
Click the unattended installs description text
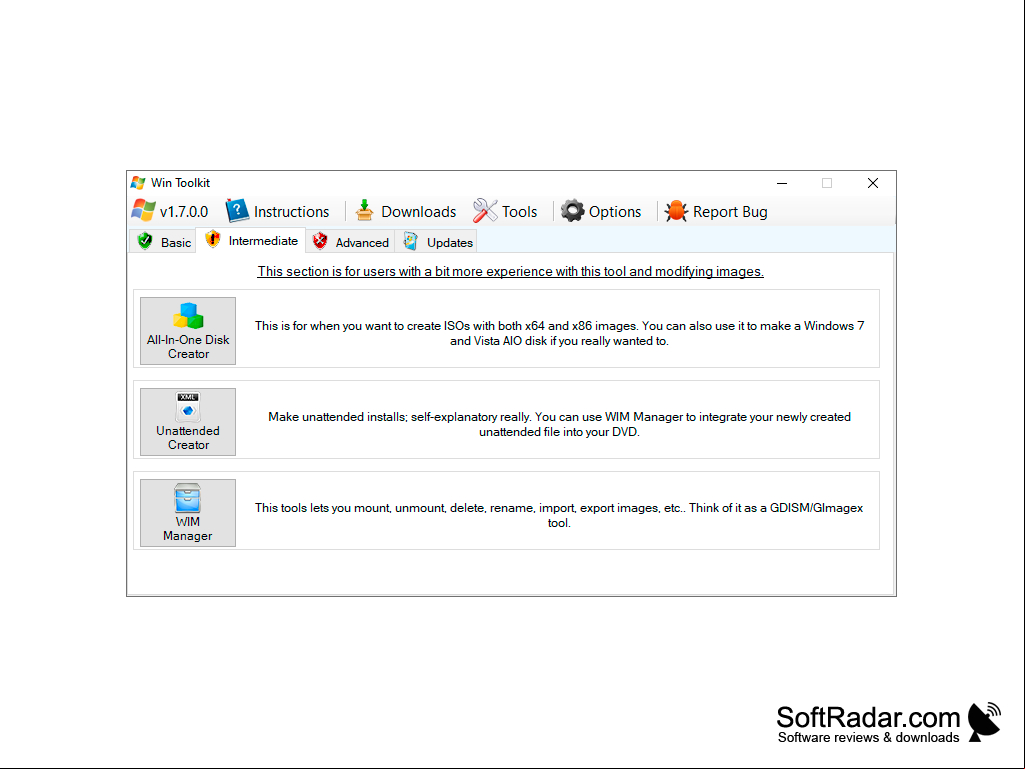(559, 424)
